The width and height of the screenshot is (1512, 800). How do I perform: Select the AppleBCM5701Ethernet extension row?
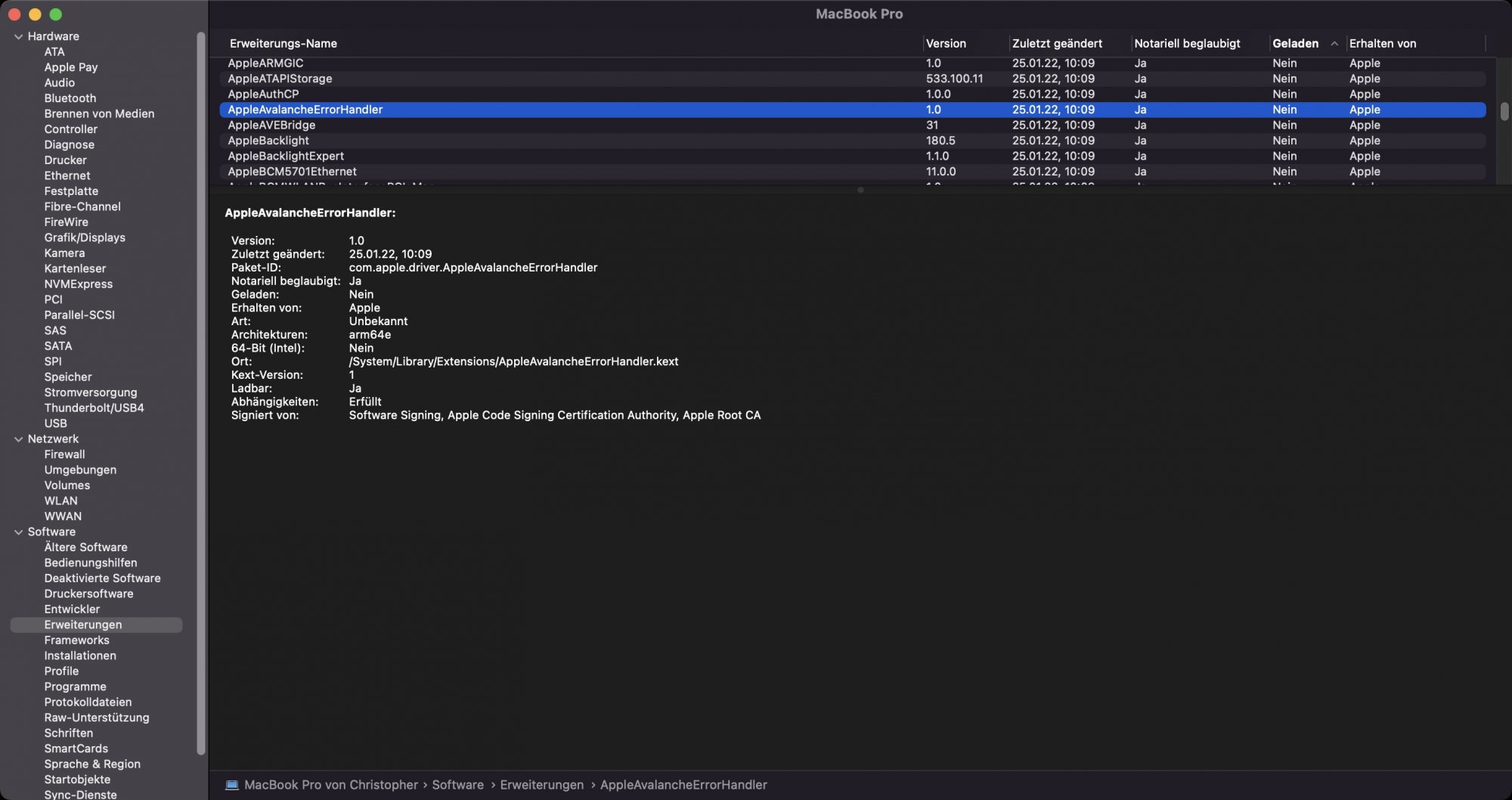[x=852, y=172]
